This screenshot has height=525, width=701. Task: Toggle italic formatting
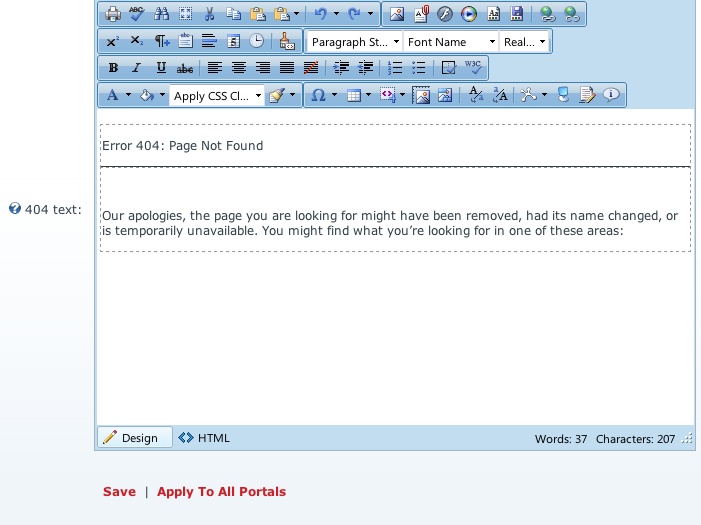tap(137, 68)
